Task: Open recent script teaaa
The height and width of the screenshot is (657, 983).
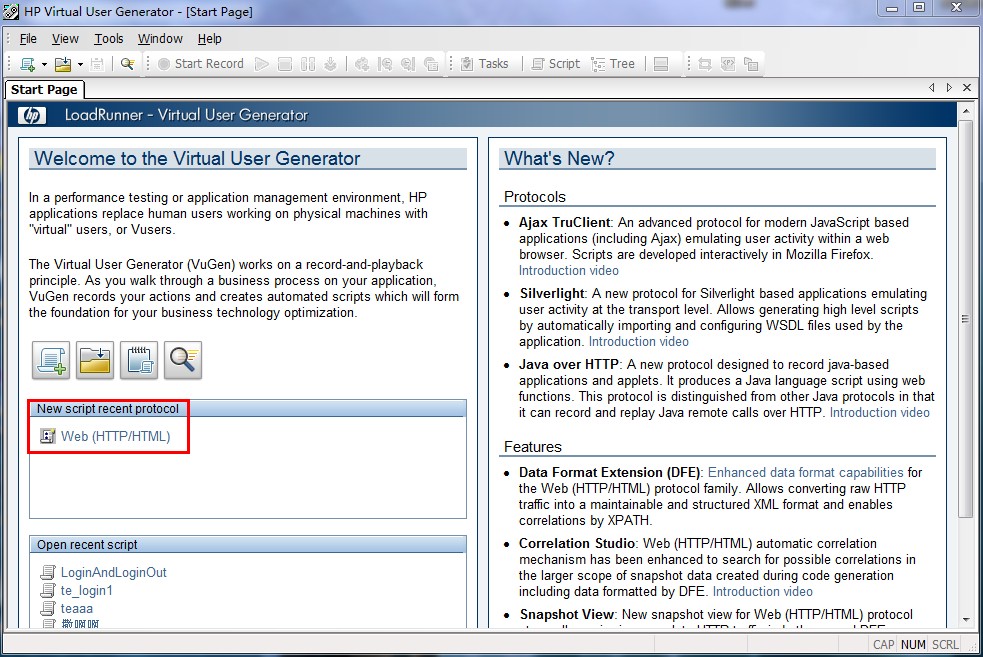Action: pyautogui.click(x=76, y=609)
